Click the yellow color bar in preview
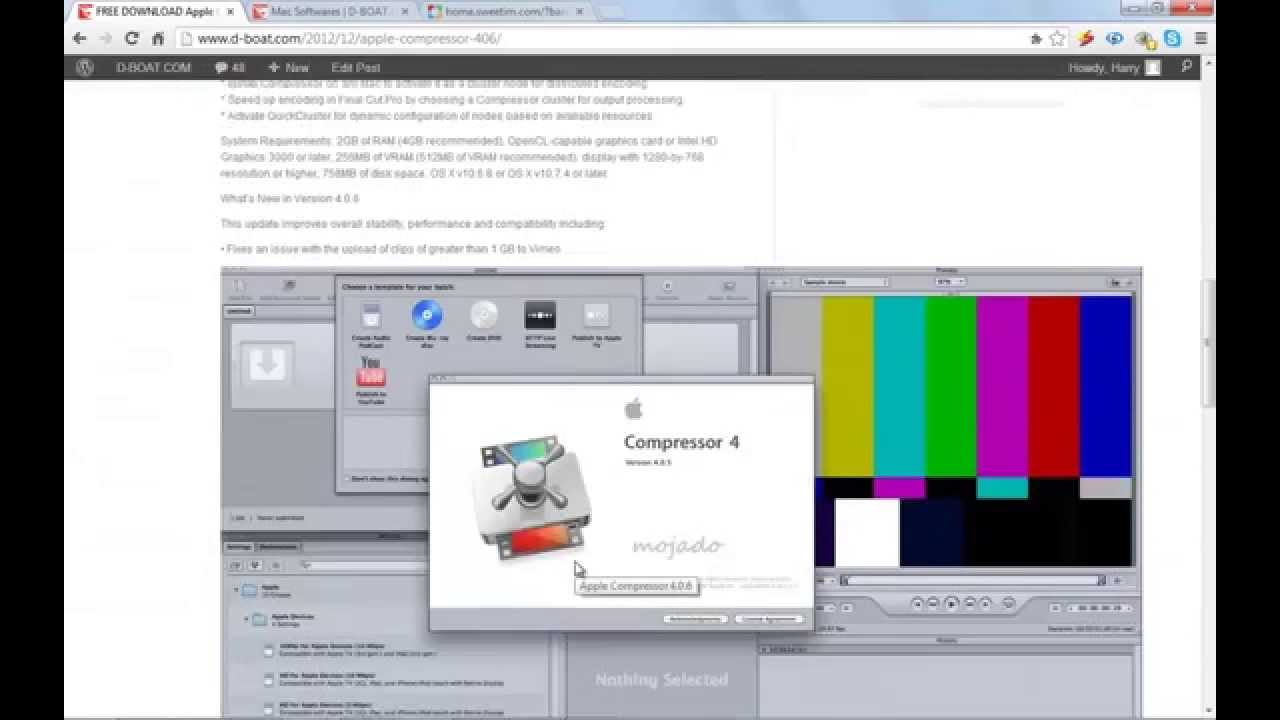Screen dimensions: 1280x720 pos(848,386)
